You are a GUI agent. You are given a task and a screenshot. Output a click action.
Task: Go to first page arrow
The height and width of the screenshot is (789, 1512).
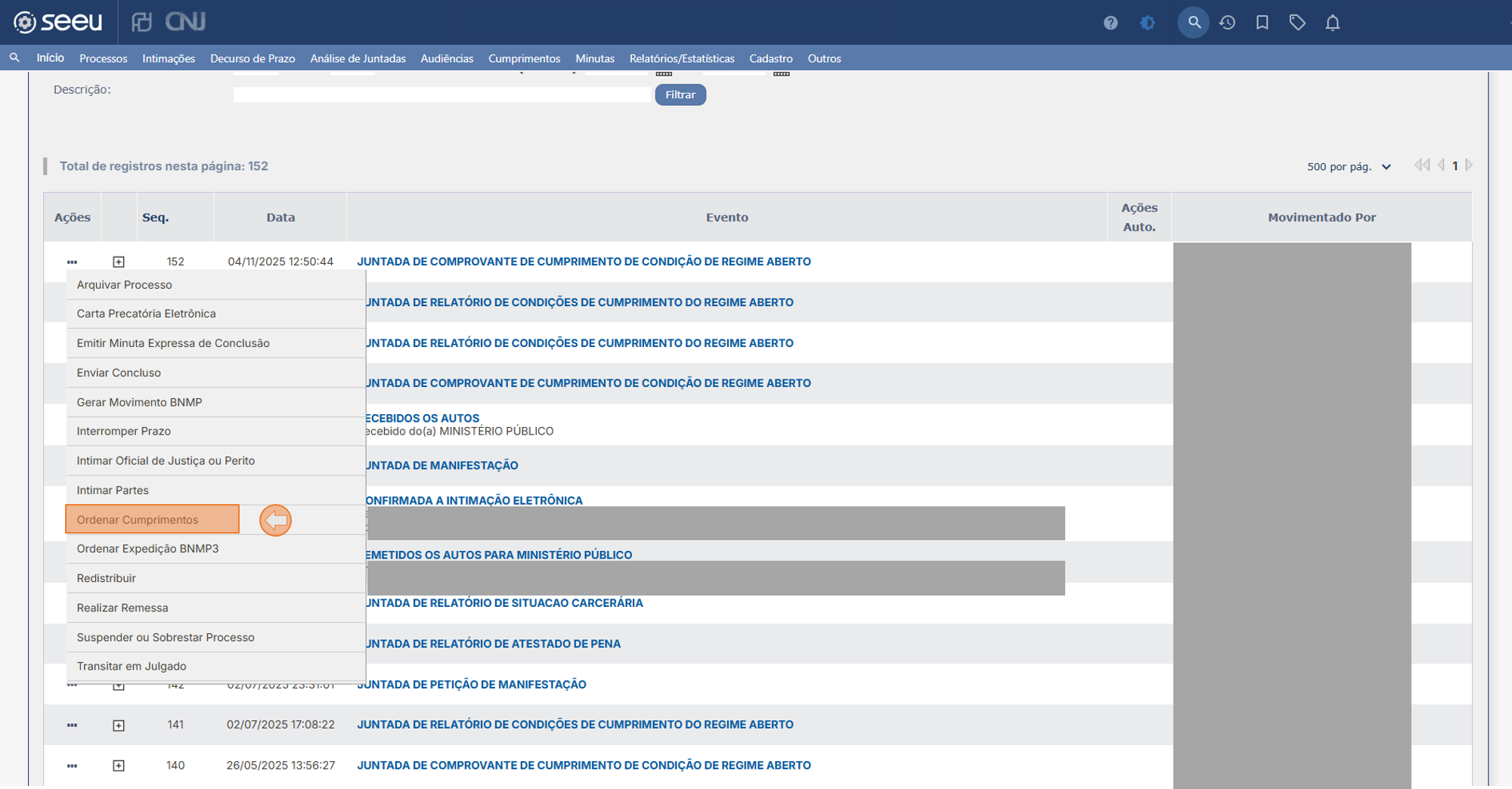pyautogui.click(x=1422, y=166)
